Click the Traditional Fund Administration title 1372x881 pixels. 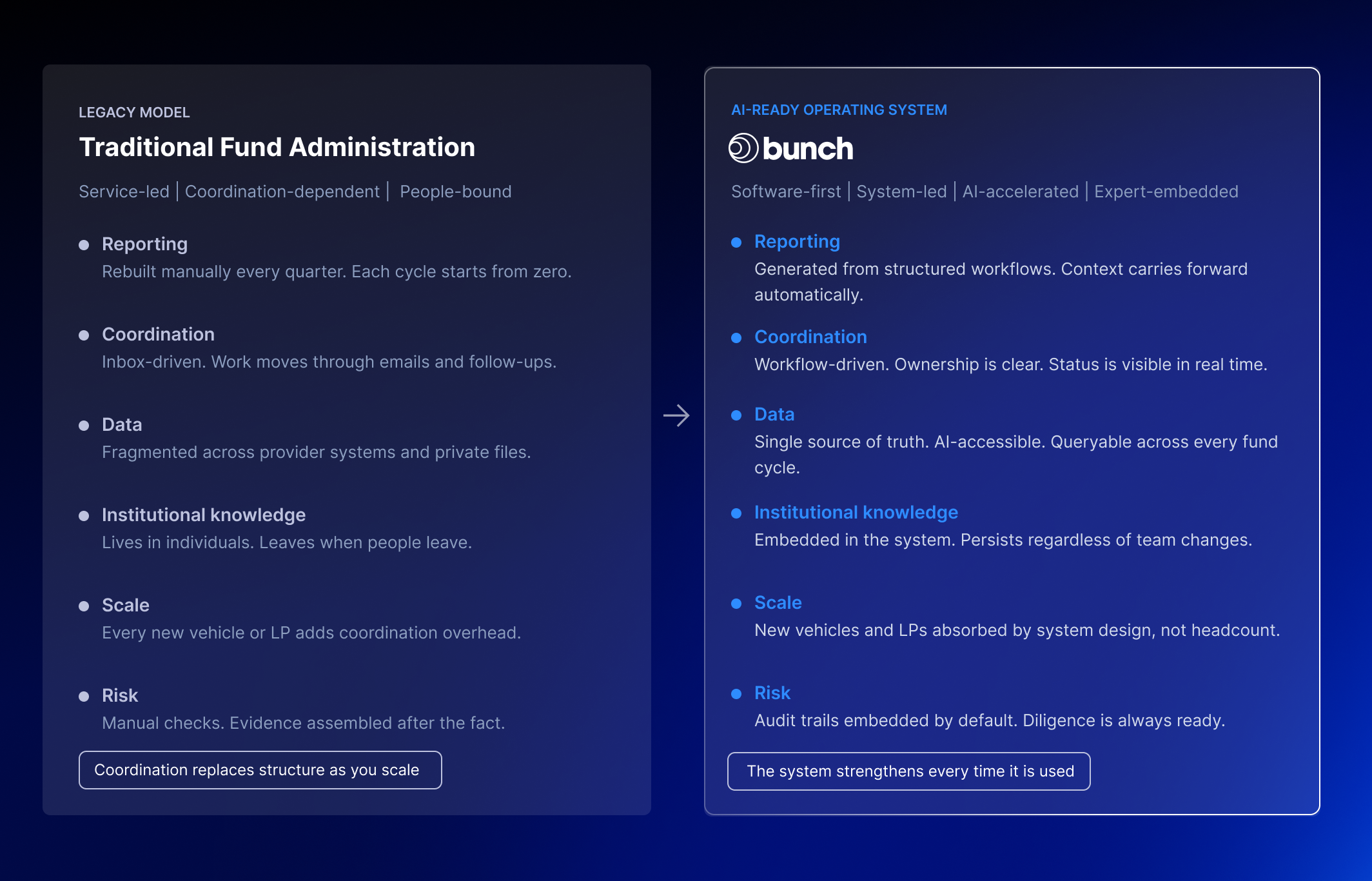tap(277, 147)
